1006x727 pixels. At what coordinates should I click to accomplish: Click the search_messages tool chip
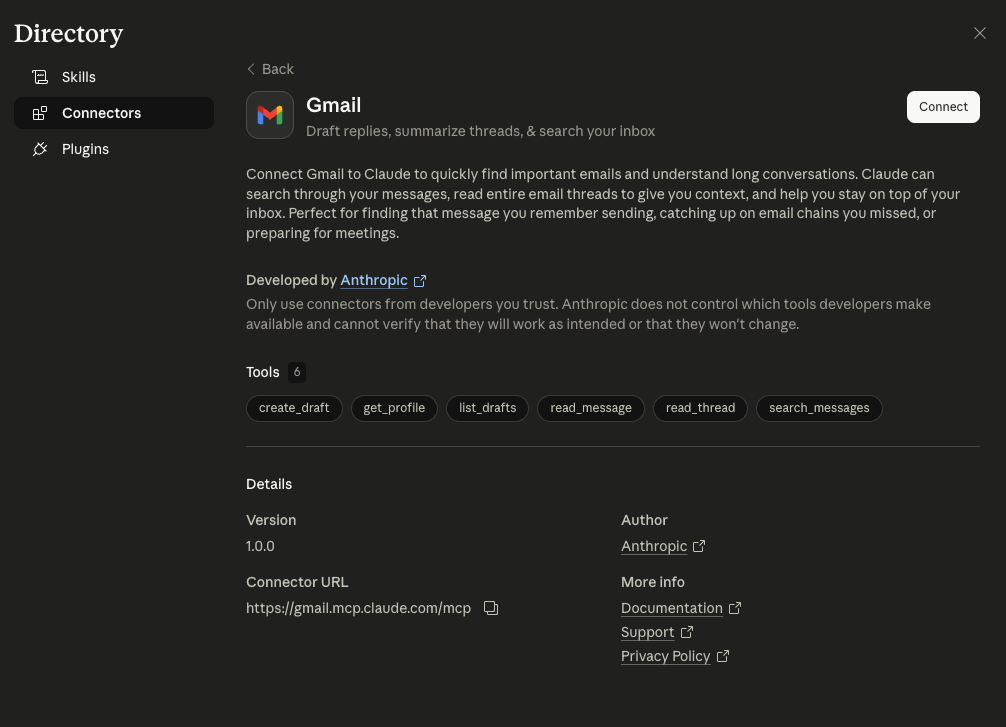click(x=819, y=408)
